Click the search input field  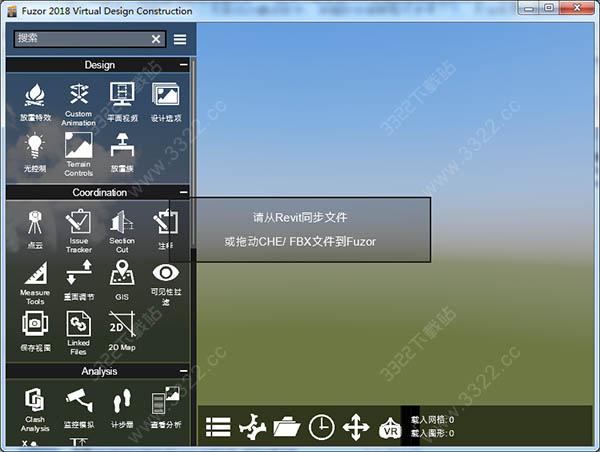click(82, 39)
